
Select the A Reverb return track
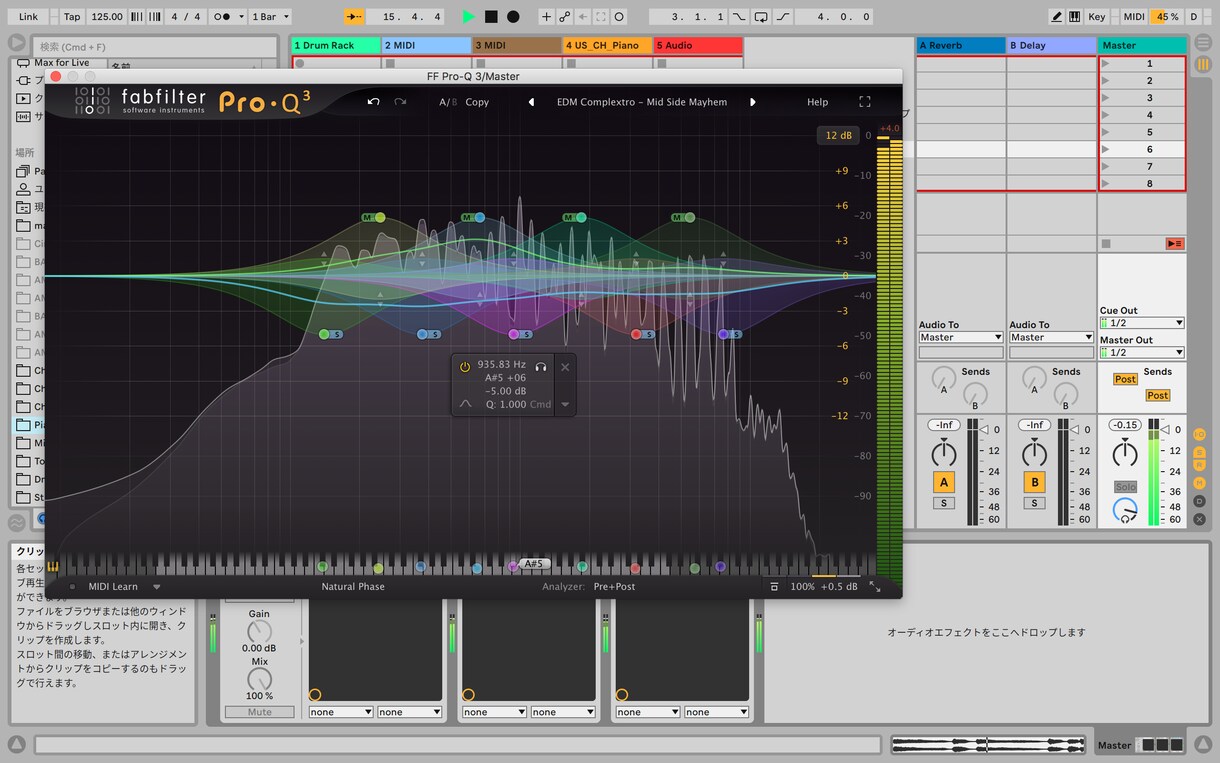(961, 45)
